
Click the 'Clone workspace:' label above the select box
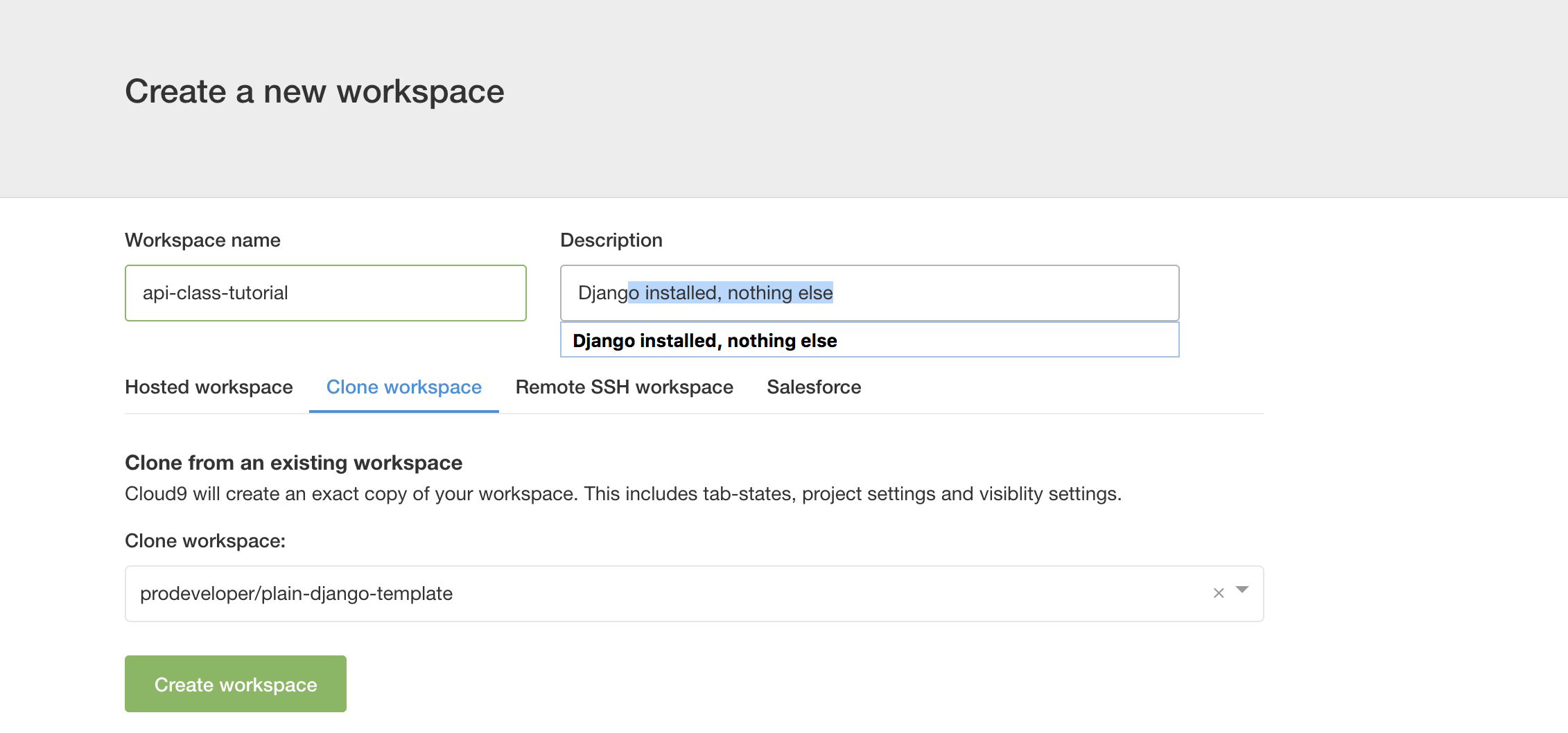(204, 541)
